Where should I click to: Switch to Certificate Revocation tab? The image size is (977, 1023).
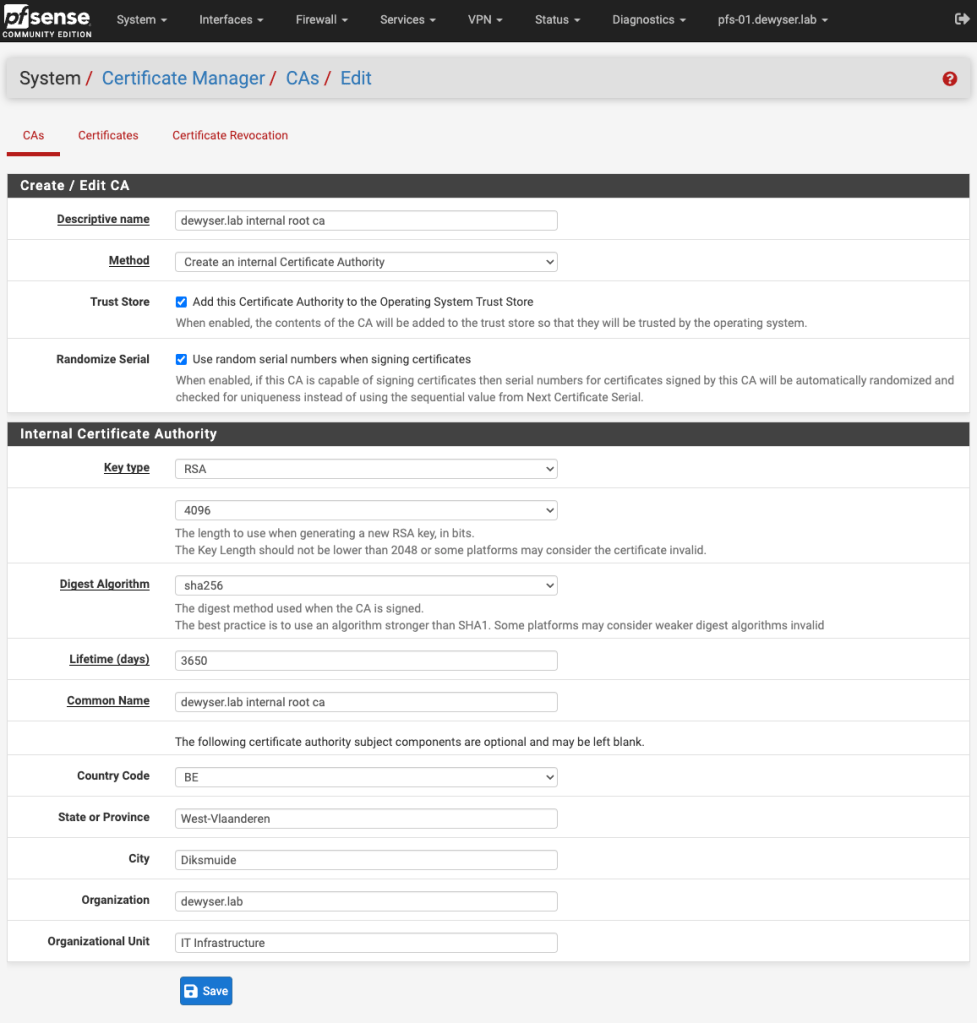(230, 135)
